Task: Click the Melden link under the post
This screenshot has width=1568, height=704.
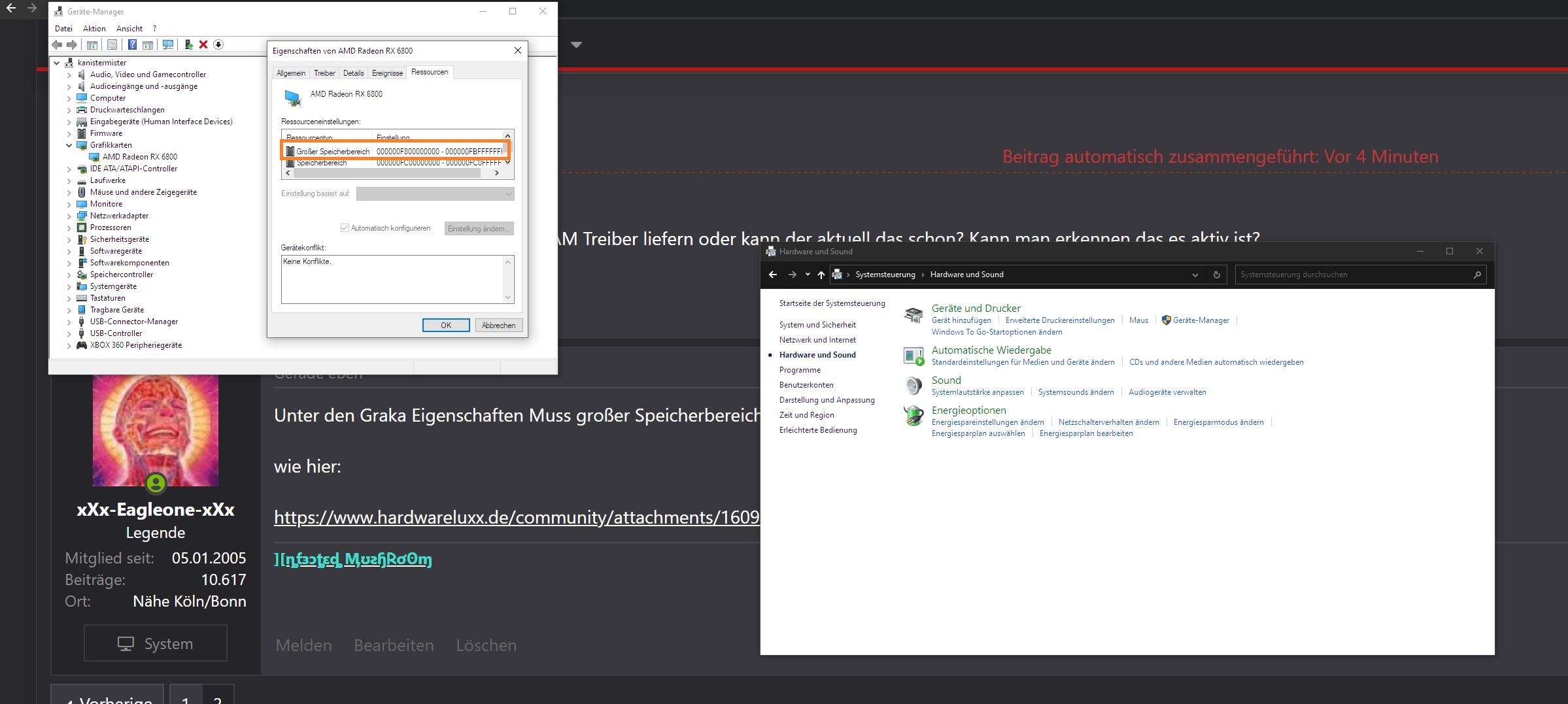Action: (303, 645)
